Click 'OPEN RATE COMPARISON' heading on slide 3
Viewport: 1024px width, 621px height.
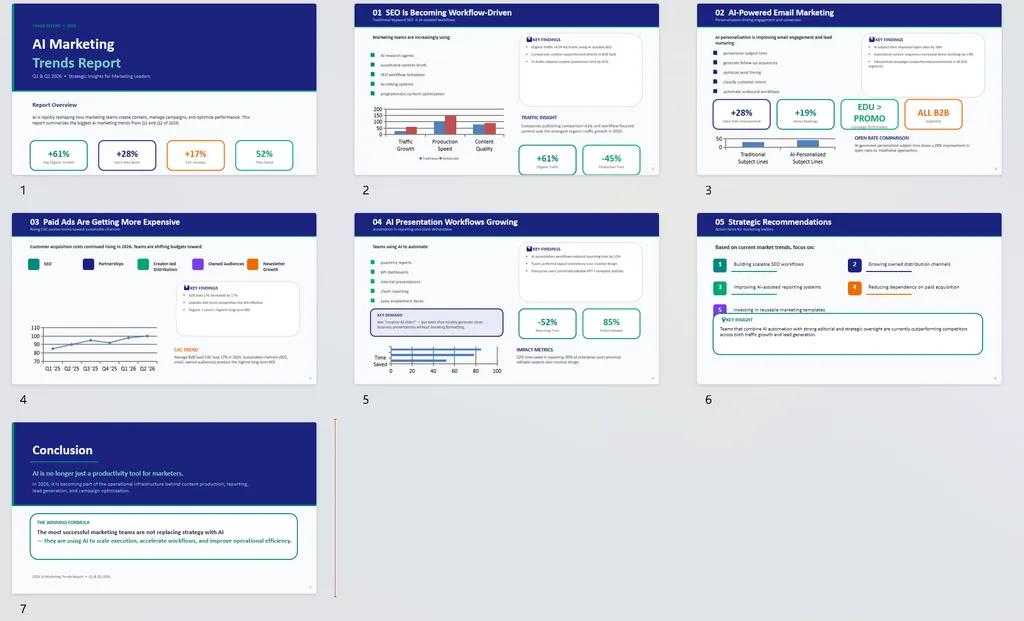[882, 138]
